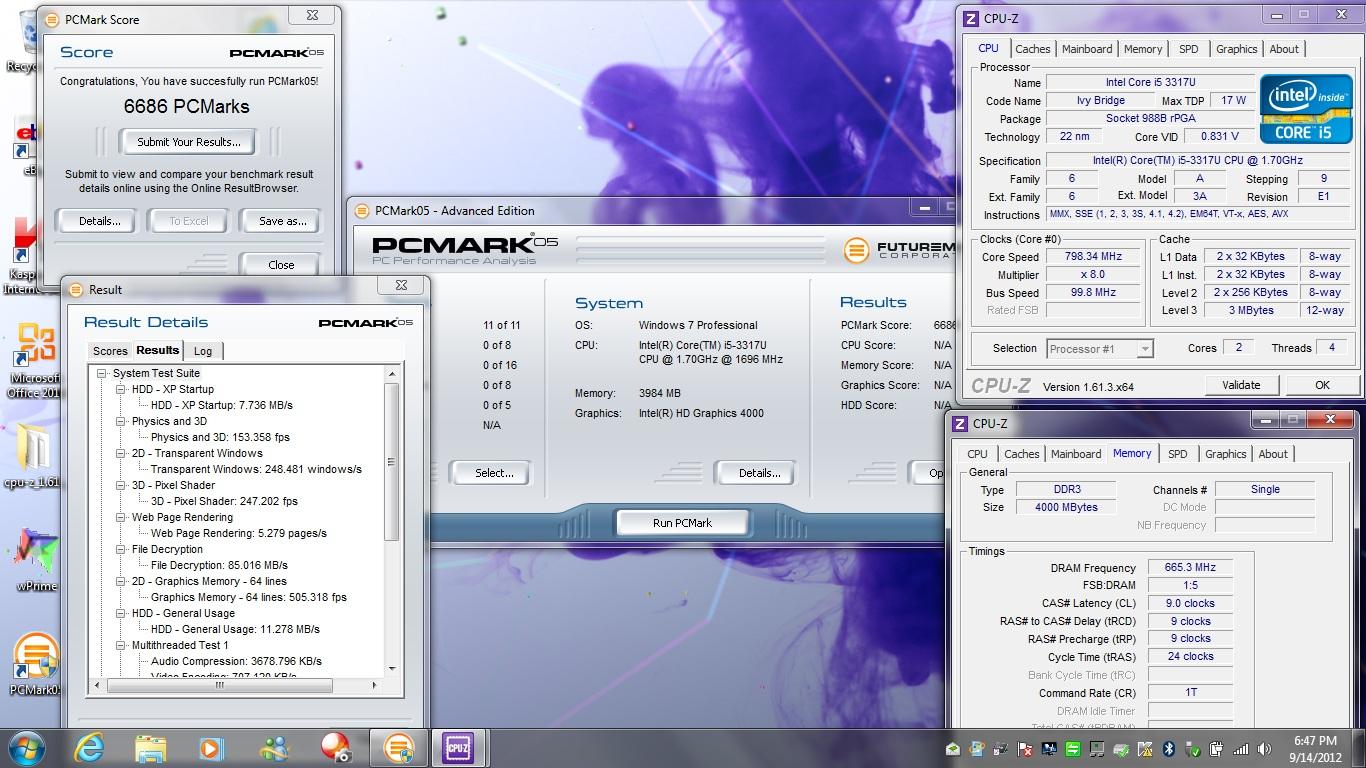
Task: Open Windows Media Player taskbar icon
Action: click(x=211, y=748)
